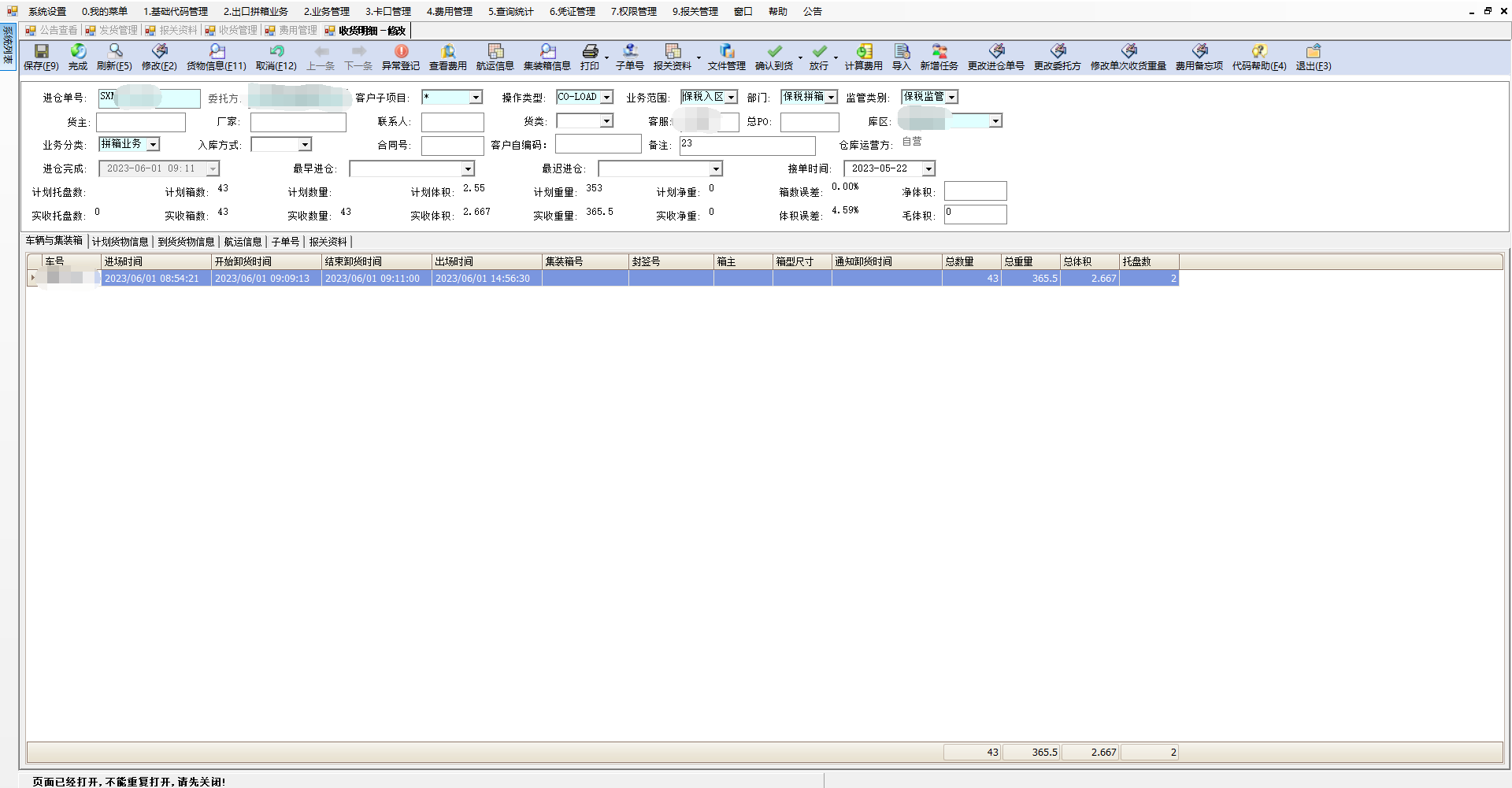Click 进场时间 column header
Viewport: 1512px width, 788px height.
tap(157, 261)
